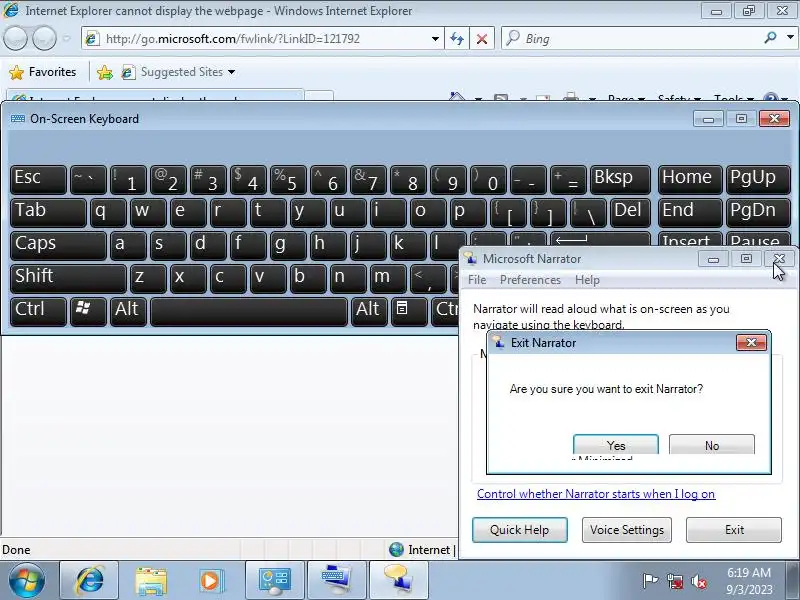The image size is (800, 600).
Task: Choose No in the Exit Narrator dialog
Action: click(x=712, y=444)
